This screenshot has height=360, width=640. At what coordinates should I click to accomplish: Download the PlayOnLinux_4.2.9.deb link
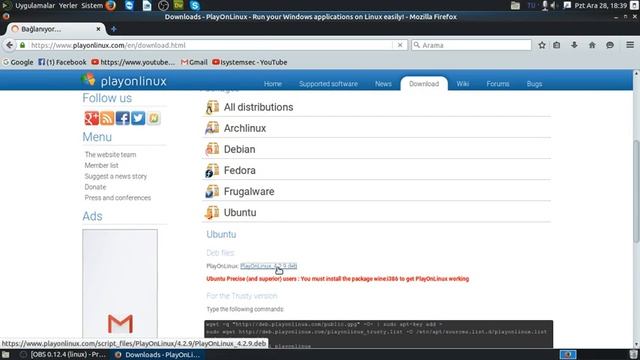pos(269,266)
